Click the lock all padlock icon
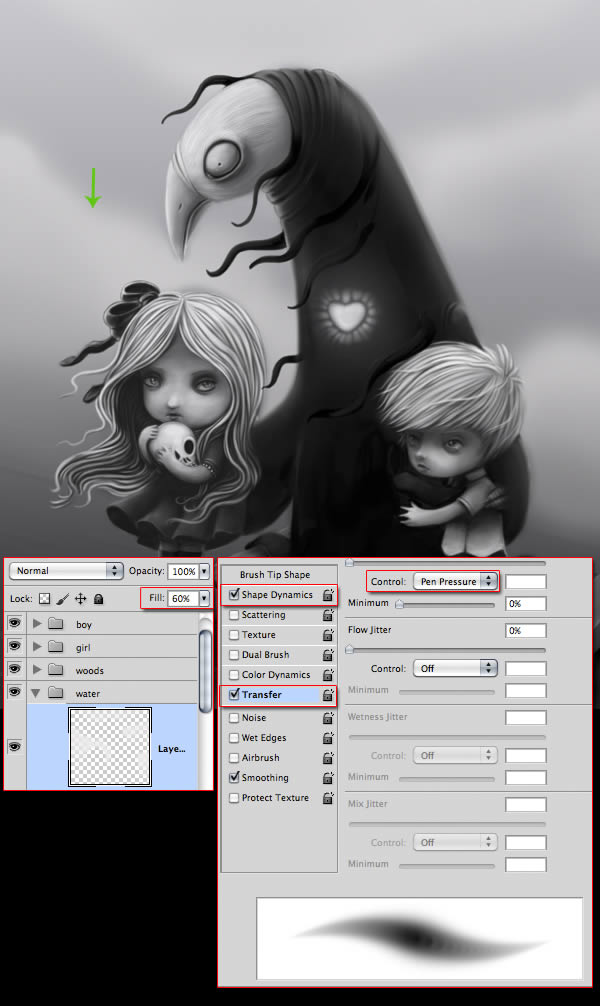Image resolution: width=600 pixels, height=1006 pixels. tap(98, 599)
